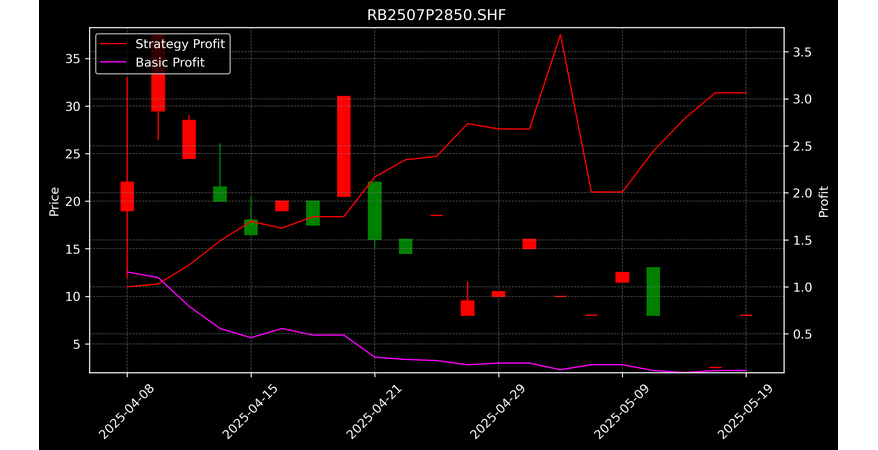
Task: Select the 30 tick on Price axis
Action: [73, 106]
